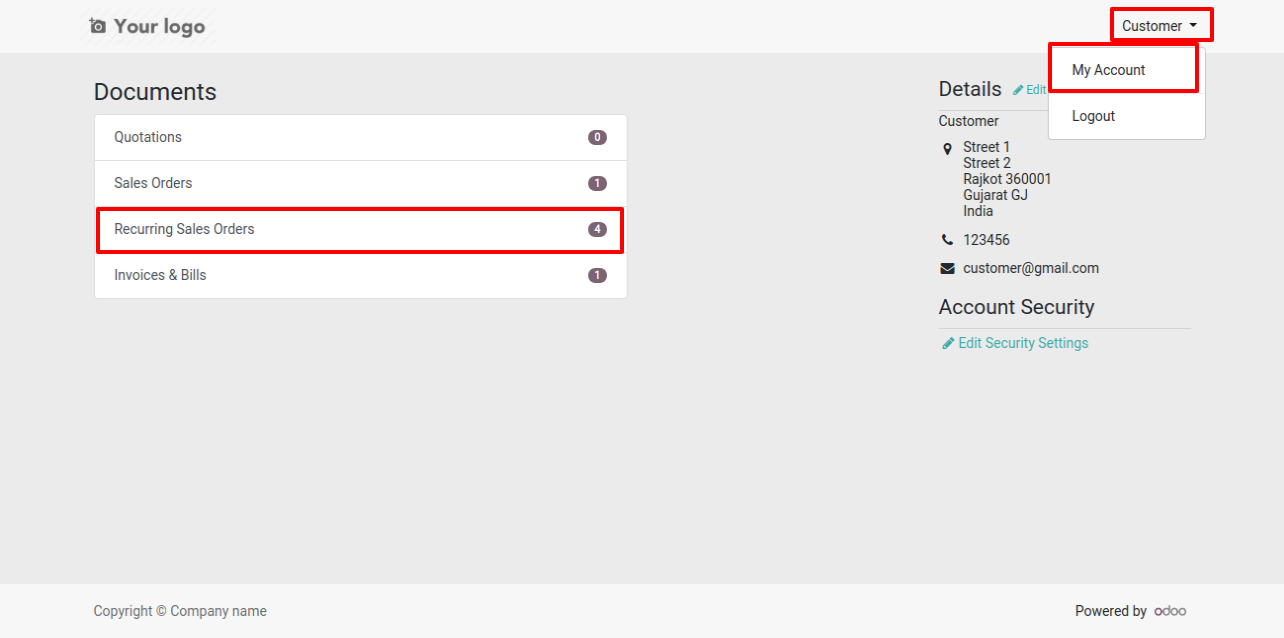
Task: Click the envelope icon beside email address
Action: 948,269
